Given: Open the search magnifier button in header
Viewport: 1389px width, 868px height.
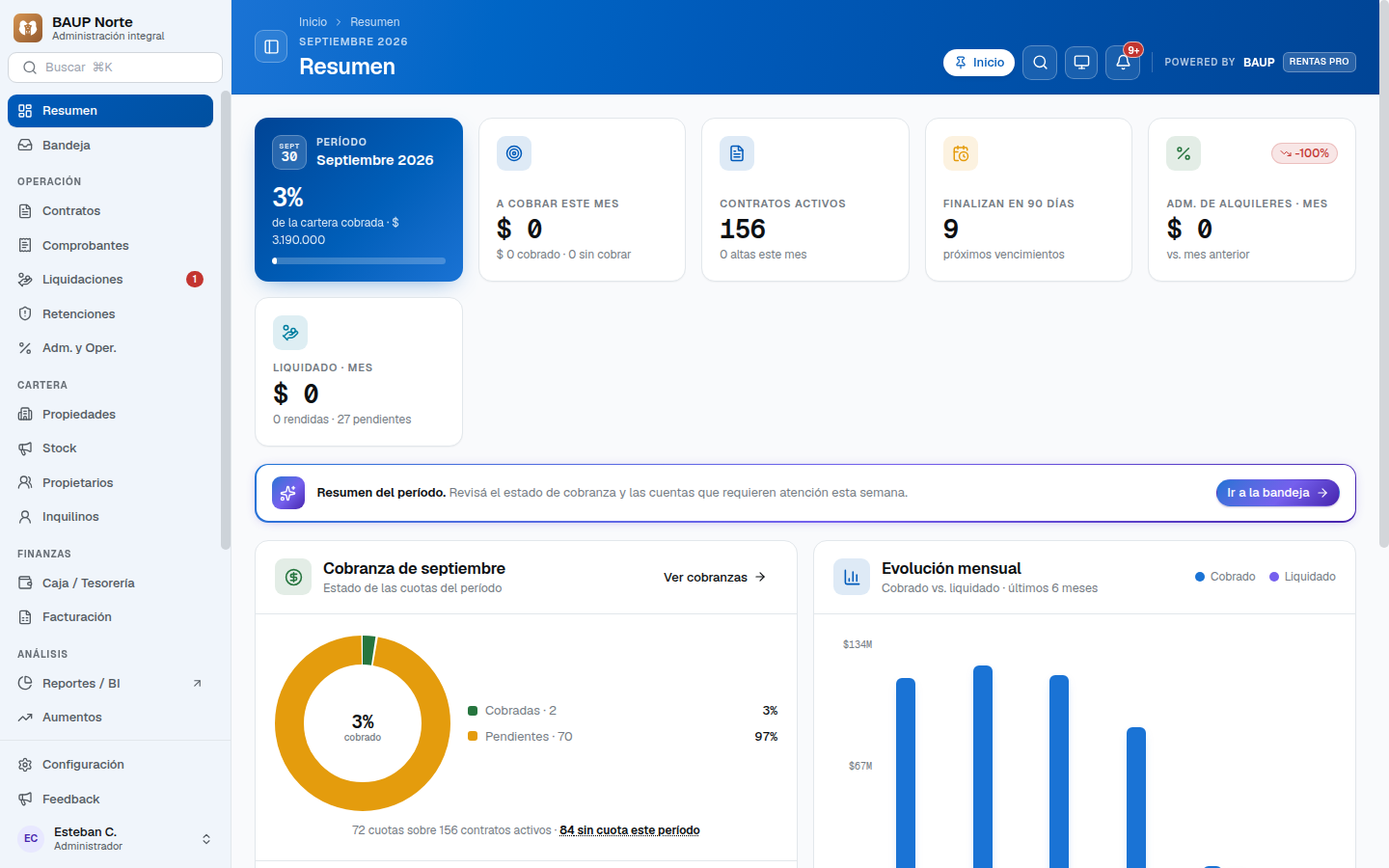Looking at the screenshot, I should tap(1040, 63).
